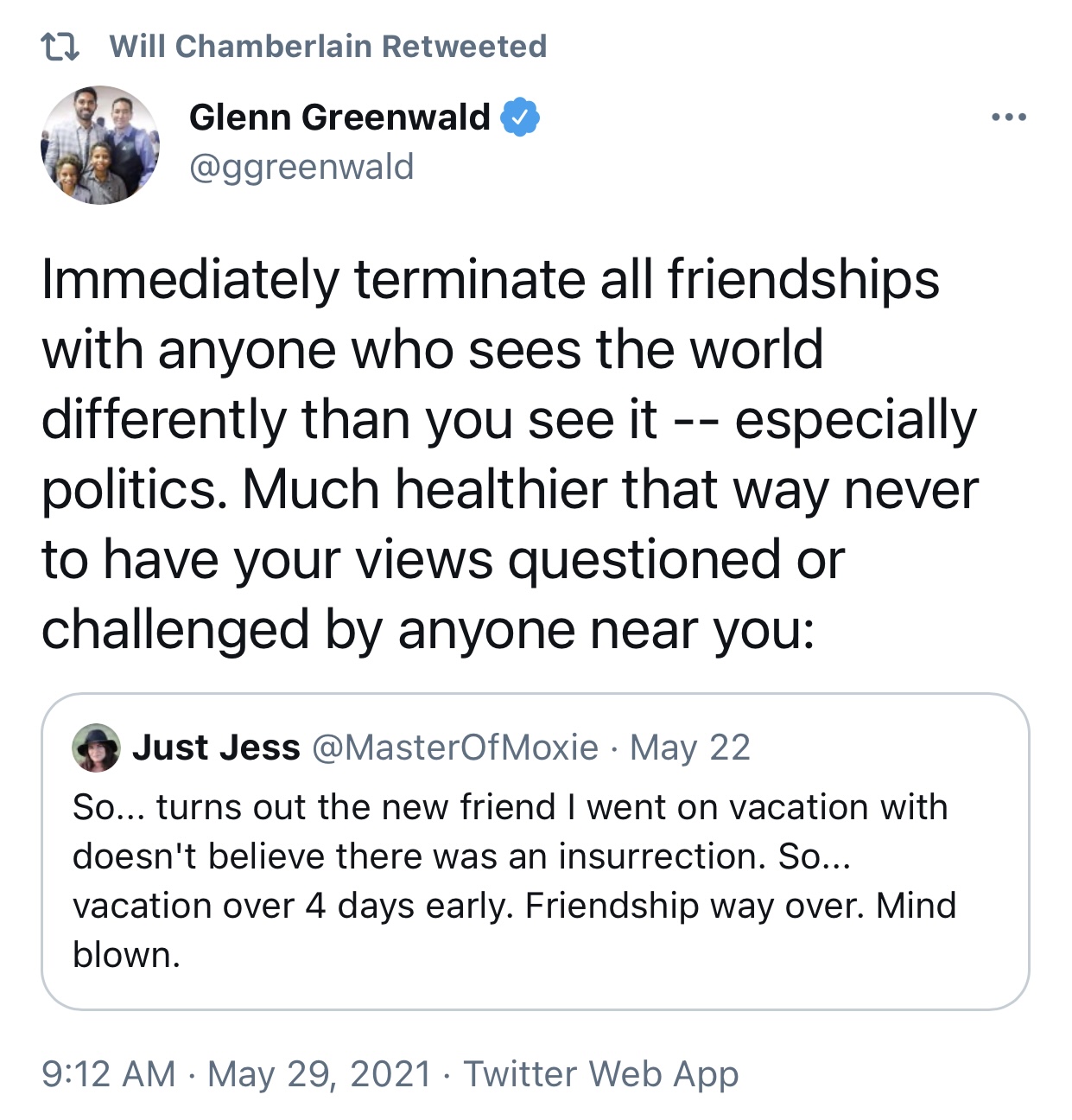Screen dimensions: 1072x1120
Task: Click the blue verified checkmark badge
Action: pyautogui.click(x=521, y=118)
